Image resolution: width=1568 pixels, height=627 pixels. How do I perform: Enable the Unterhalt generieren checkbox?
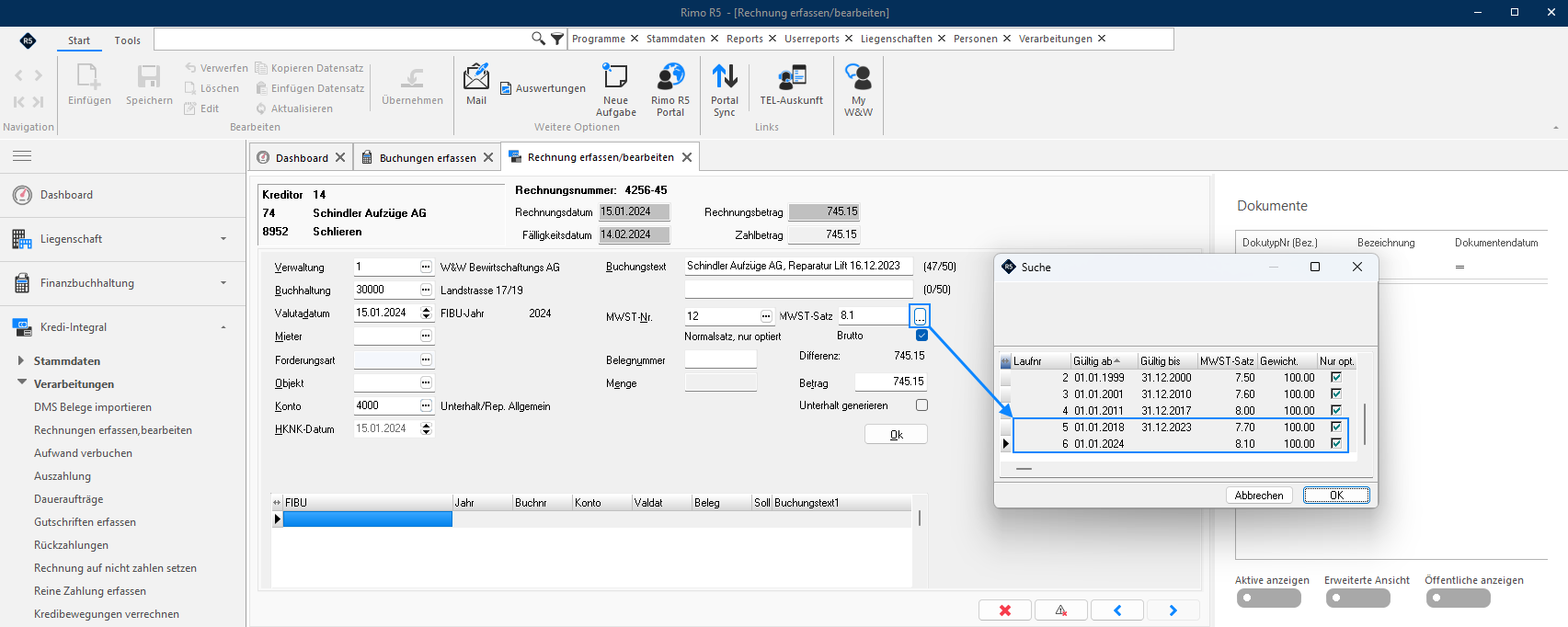point(921,405)
